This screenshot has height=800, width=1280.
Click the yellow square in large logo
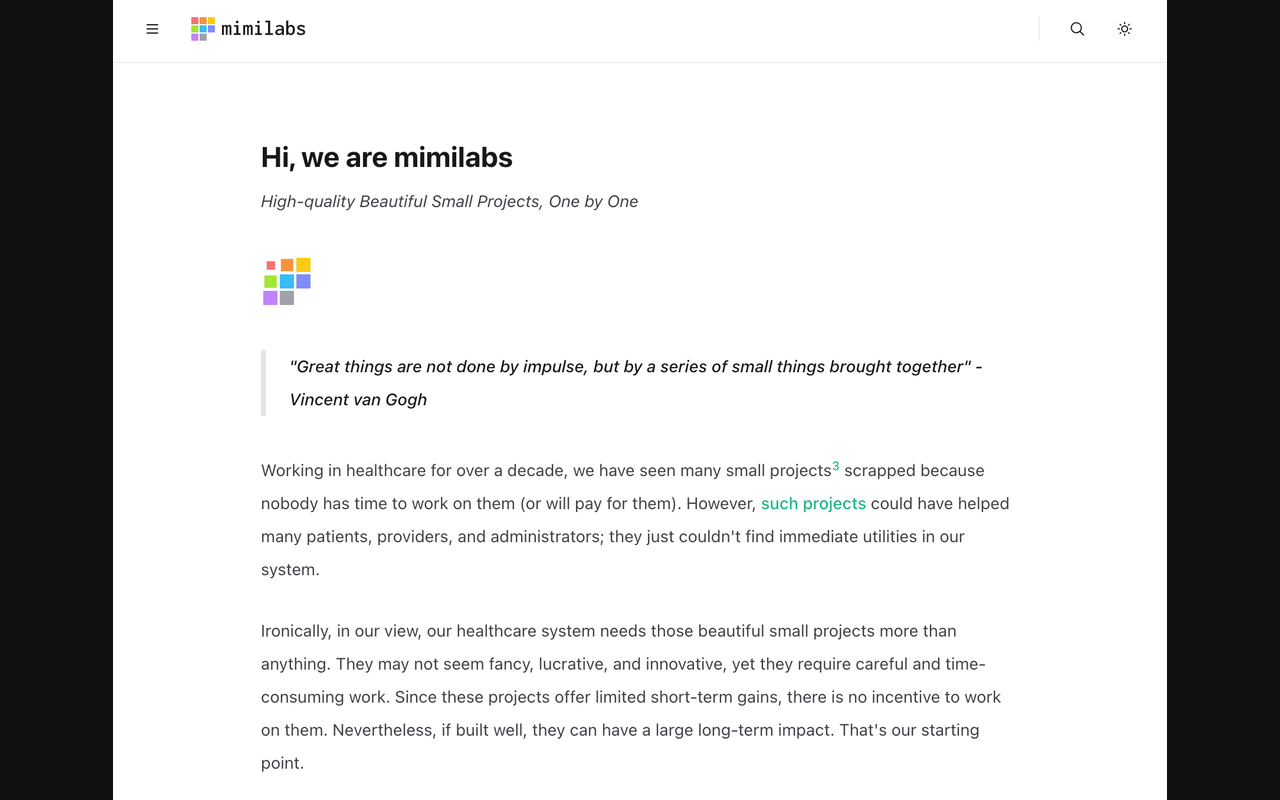tap(303, 265)
